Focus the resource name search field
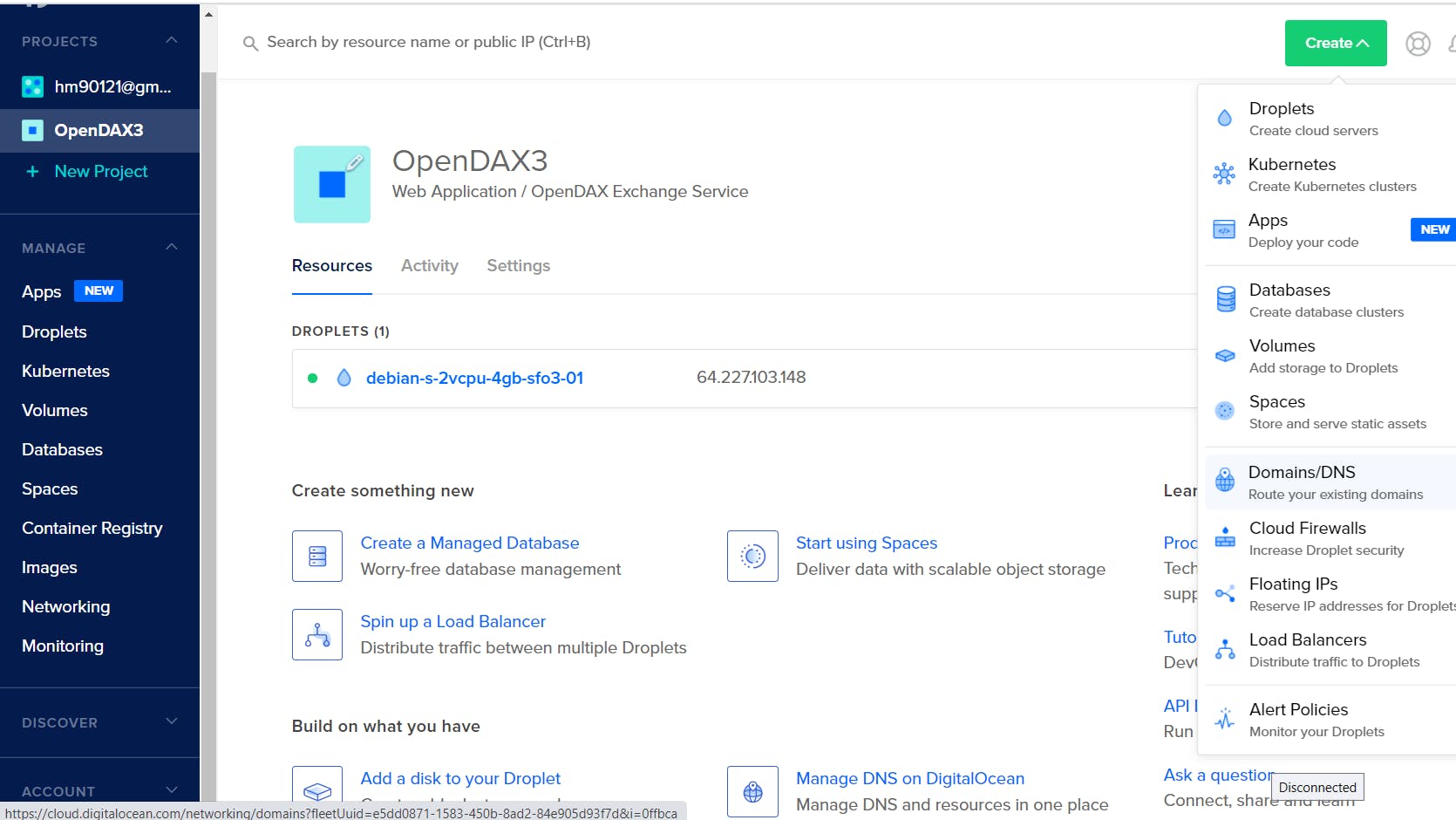 [428, 42]
